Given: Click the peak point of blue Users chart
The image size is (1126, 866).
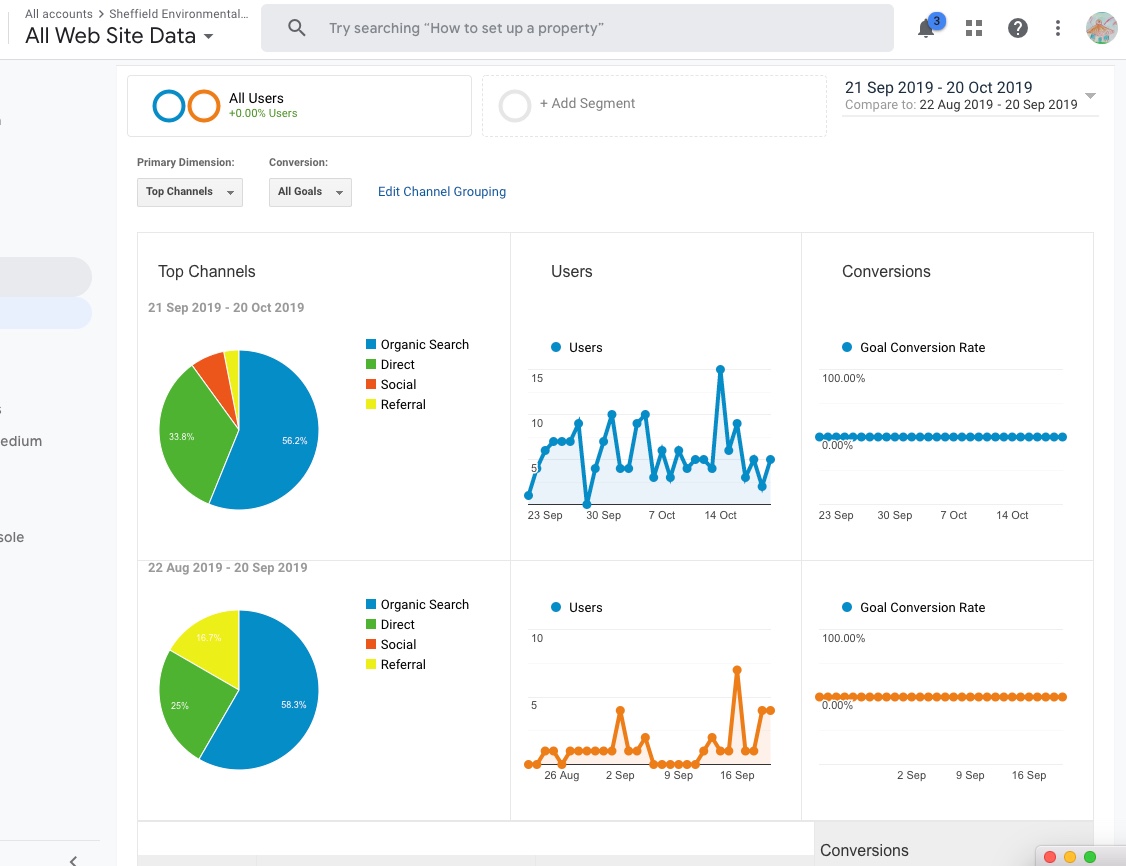Looking at the screenshot, I should [720, 370].
